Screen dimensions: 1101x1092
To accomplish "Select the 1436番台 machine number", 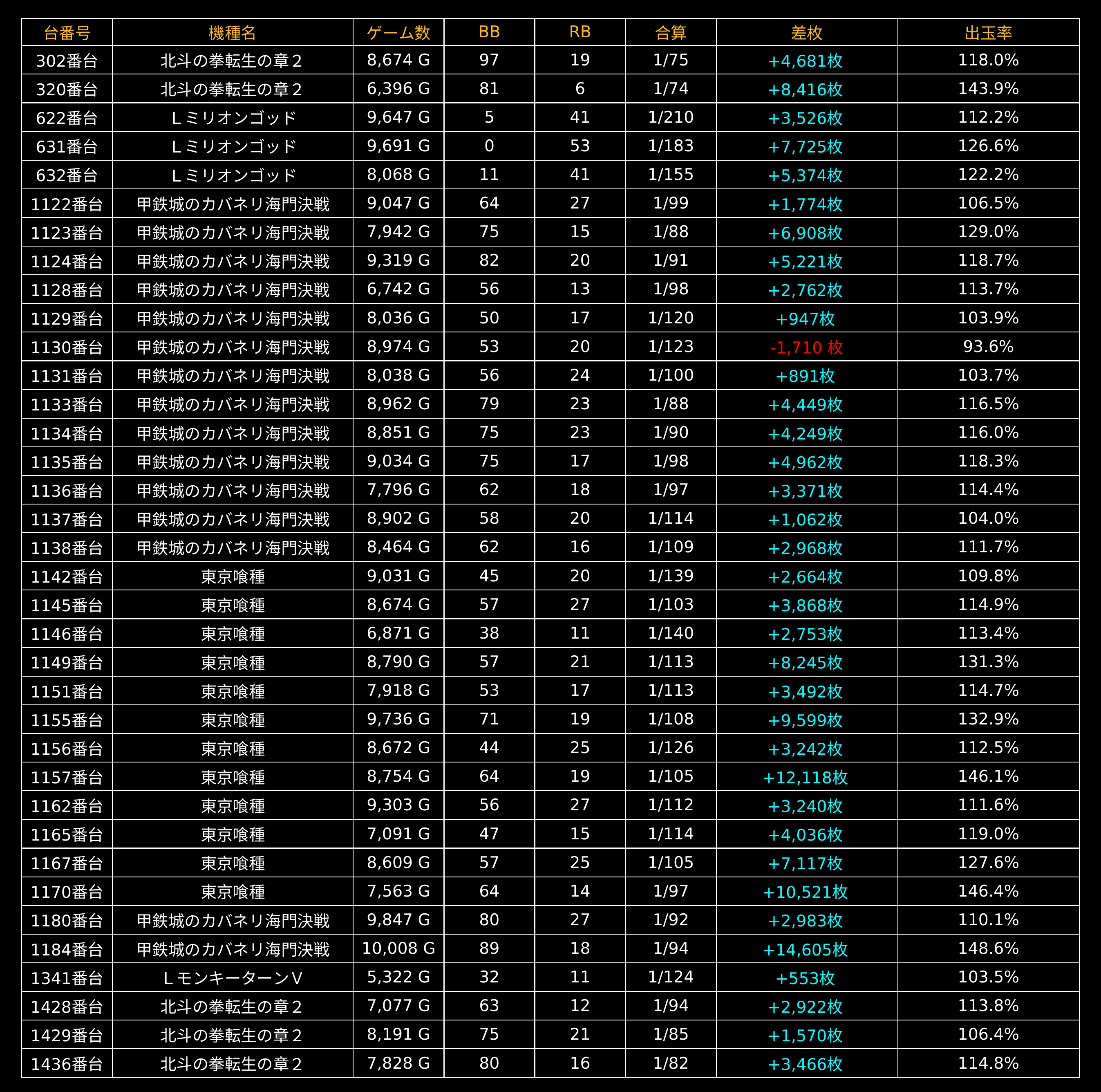I will 67,1063.
